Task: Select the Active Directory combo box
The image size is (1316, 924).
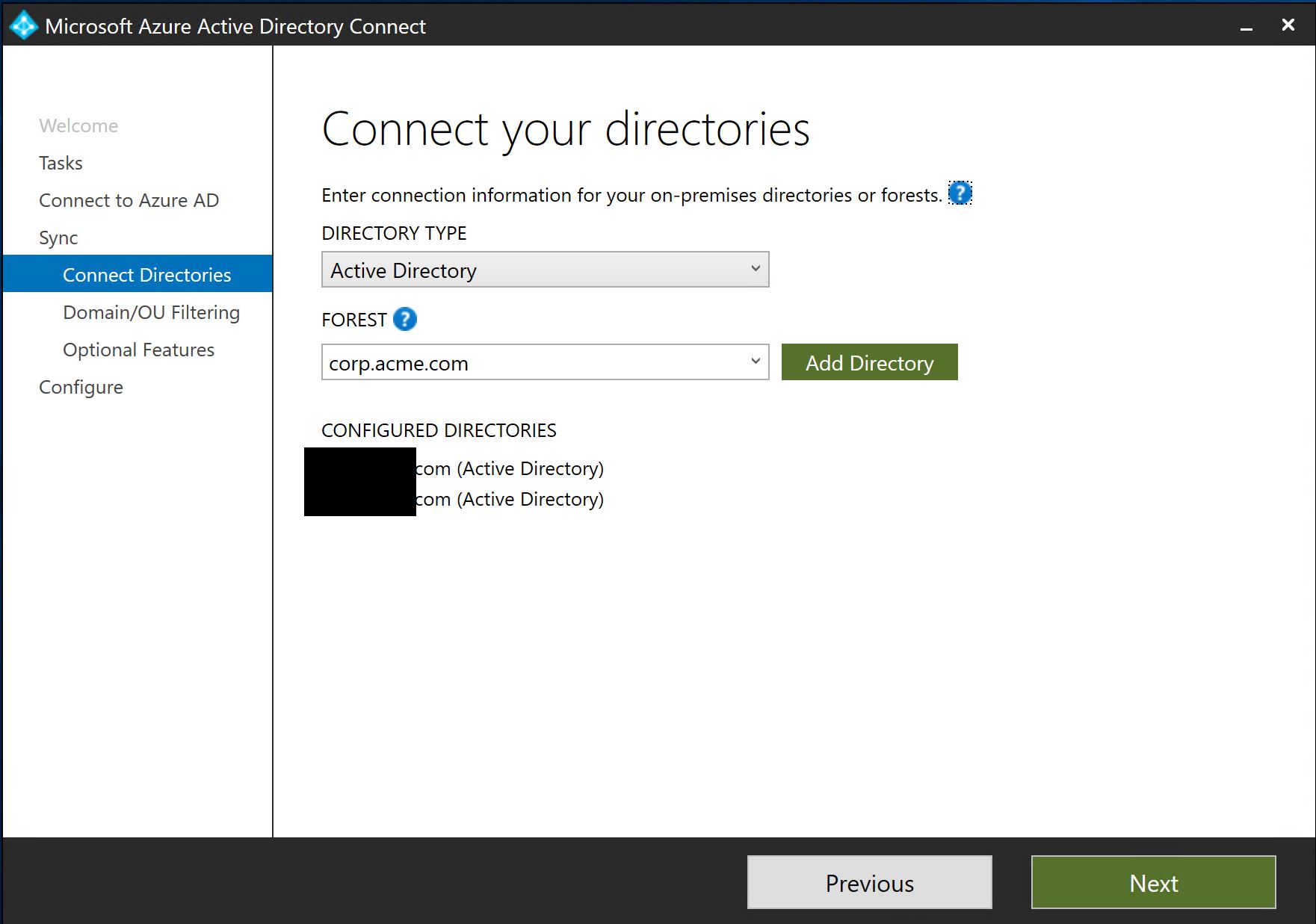Action: (x=534, y=270)
